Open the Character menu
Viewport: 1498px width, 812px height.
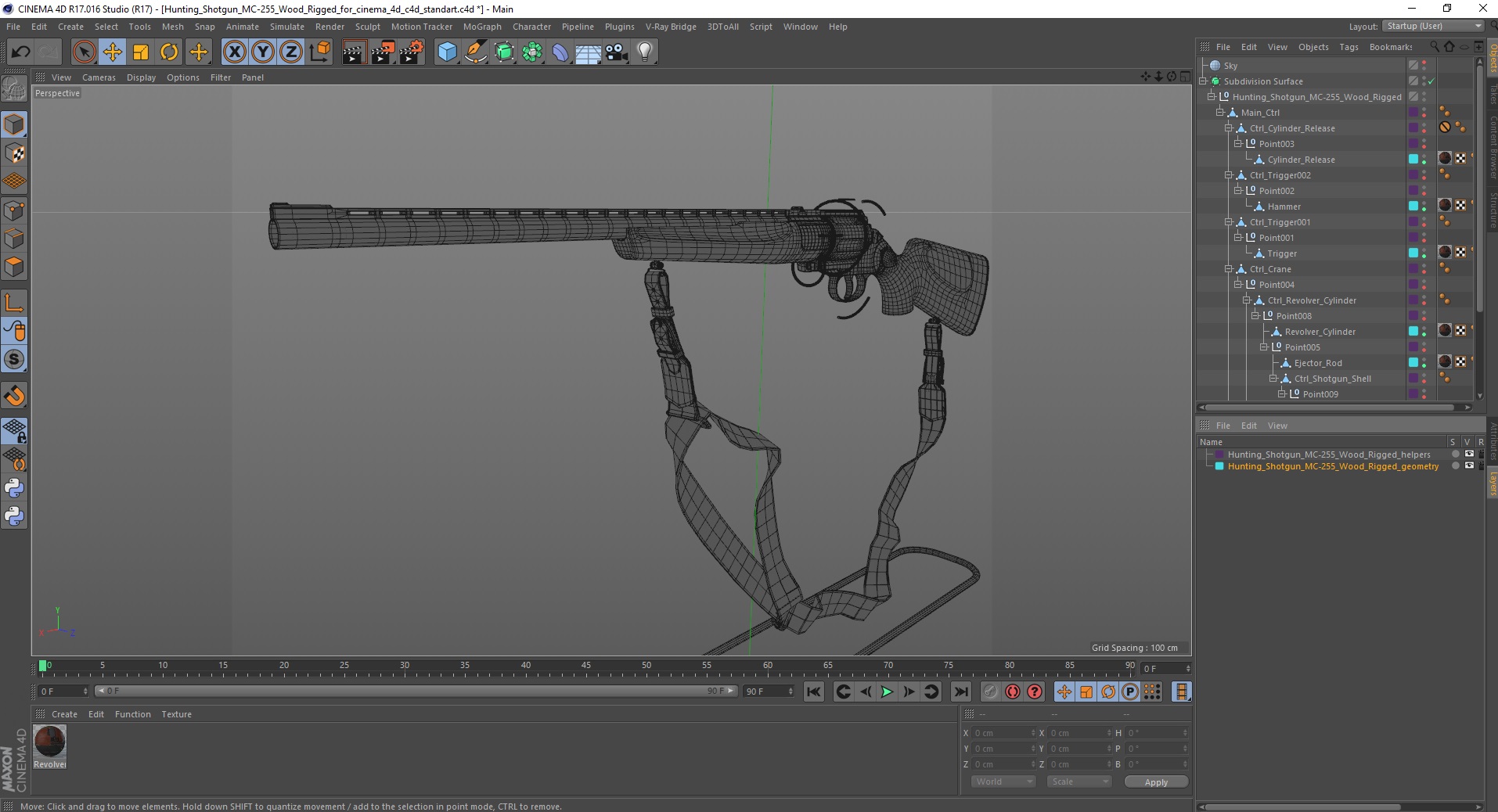click(x=531, y=27)
